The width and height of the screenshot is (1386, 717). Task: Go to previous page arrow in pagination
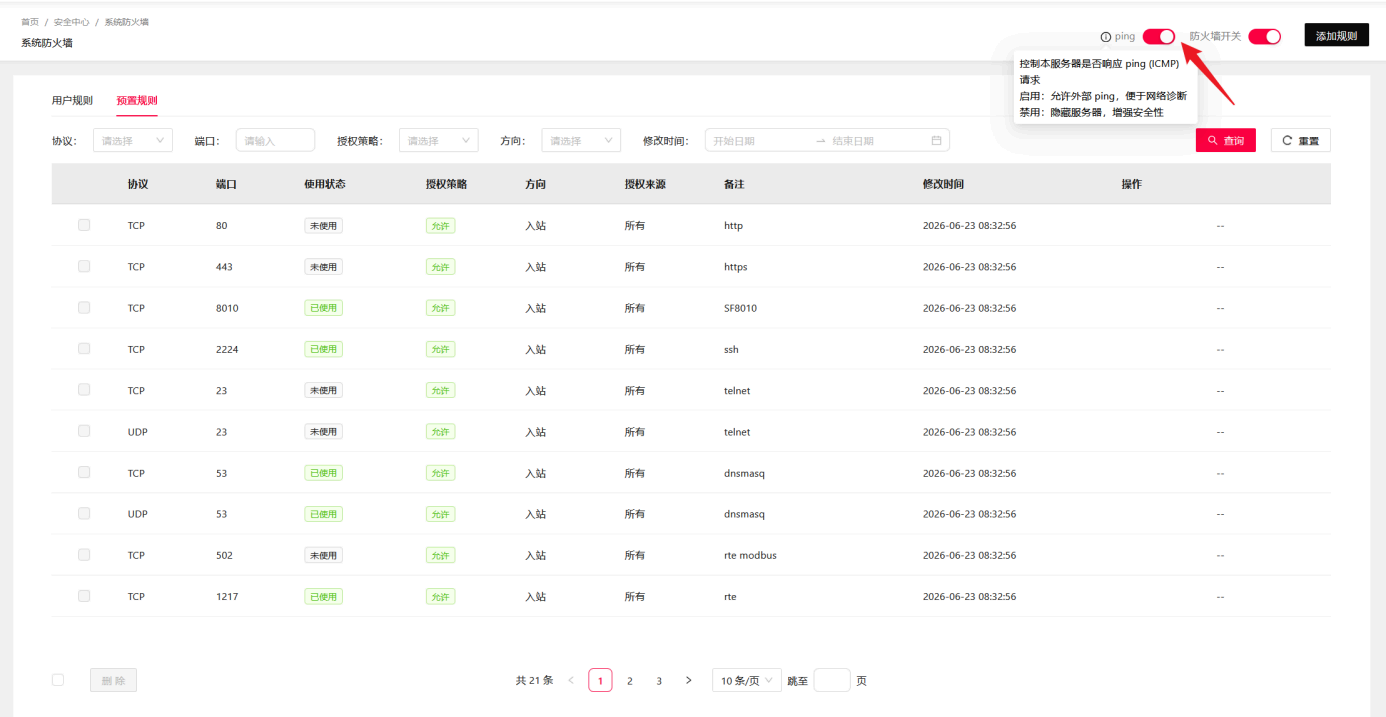(571, 681)
